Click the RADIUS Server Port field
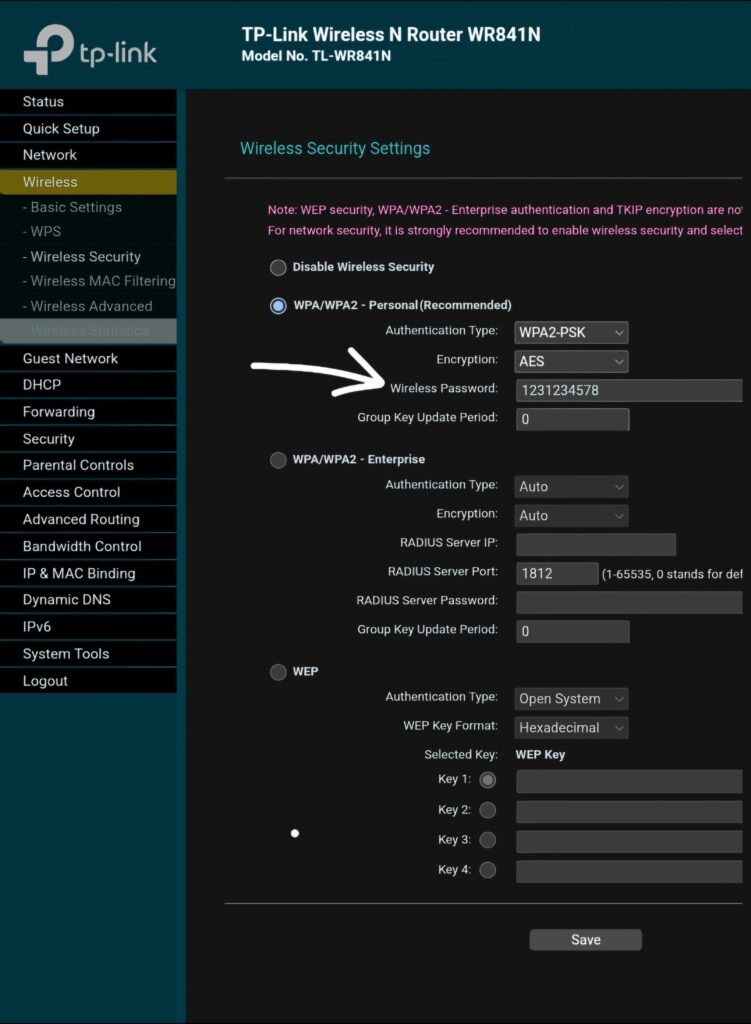The height and width of the screenshot is (1024, 751). click(x=556, y=574)
